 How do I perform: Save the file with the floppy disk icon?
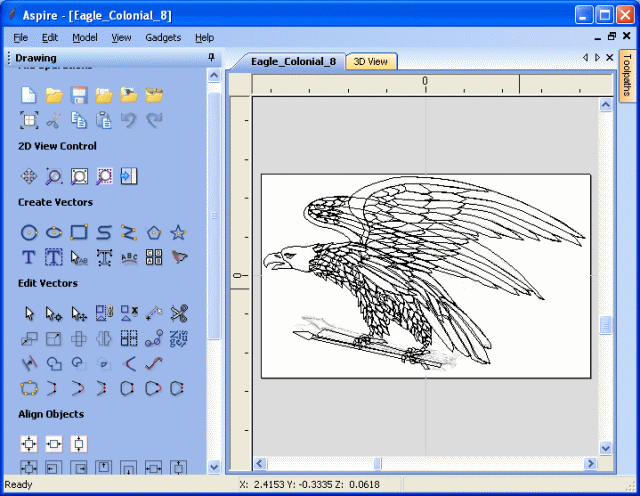pos(79,95)
